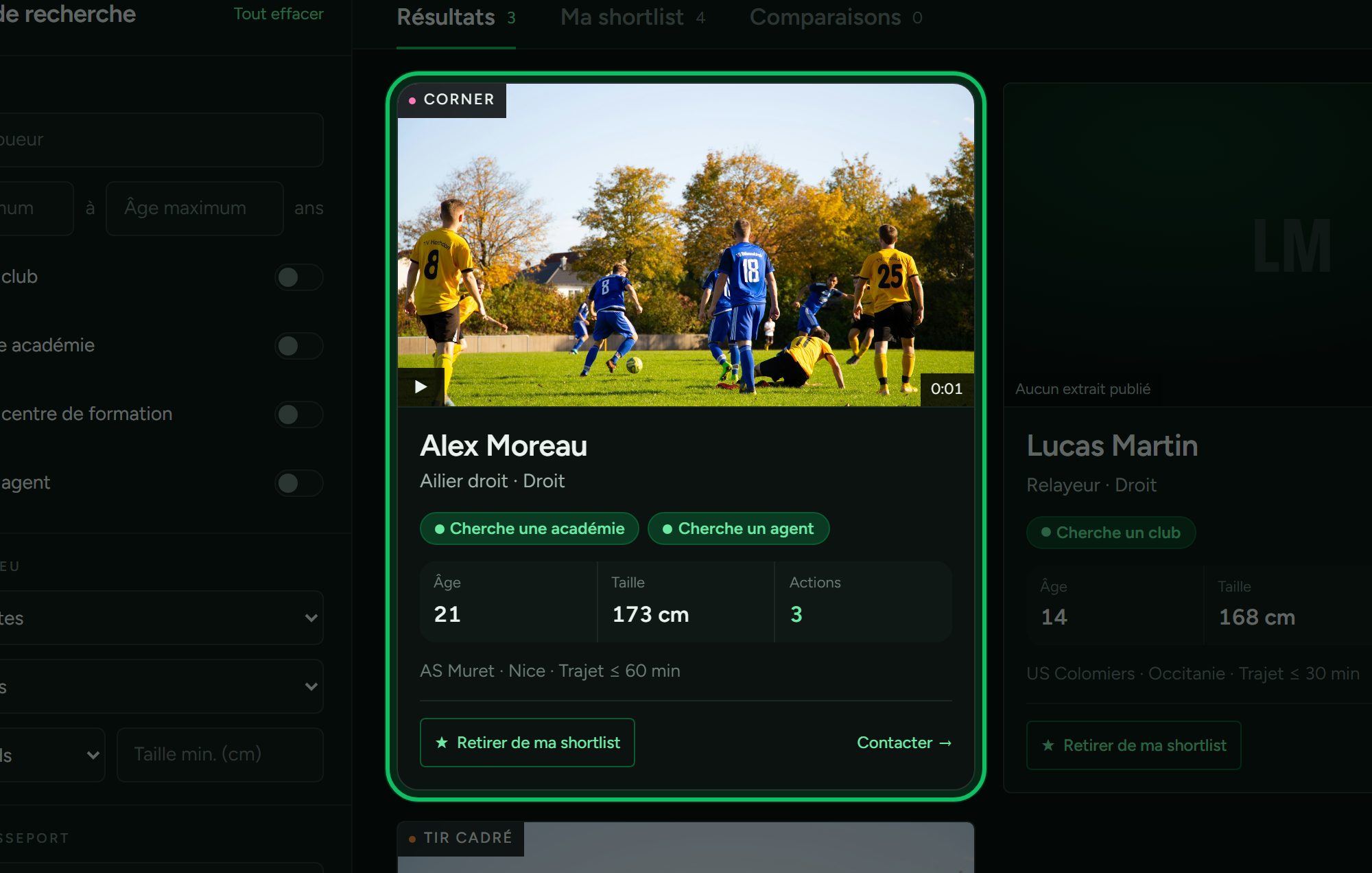This screenshot has width=1372, height=873.
Task: Enable the agent search switch
Action: 298,483
